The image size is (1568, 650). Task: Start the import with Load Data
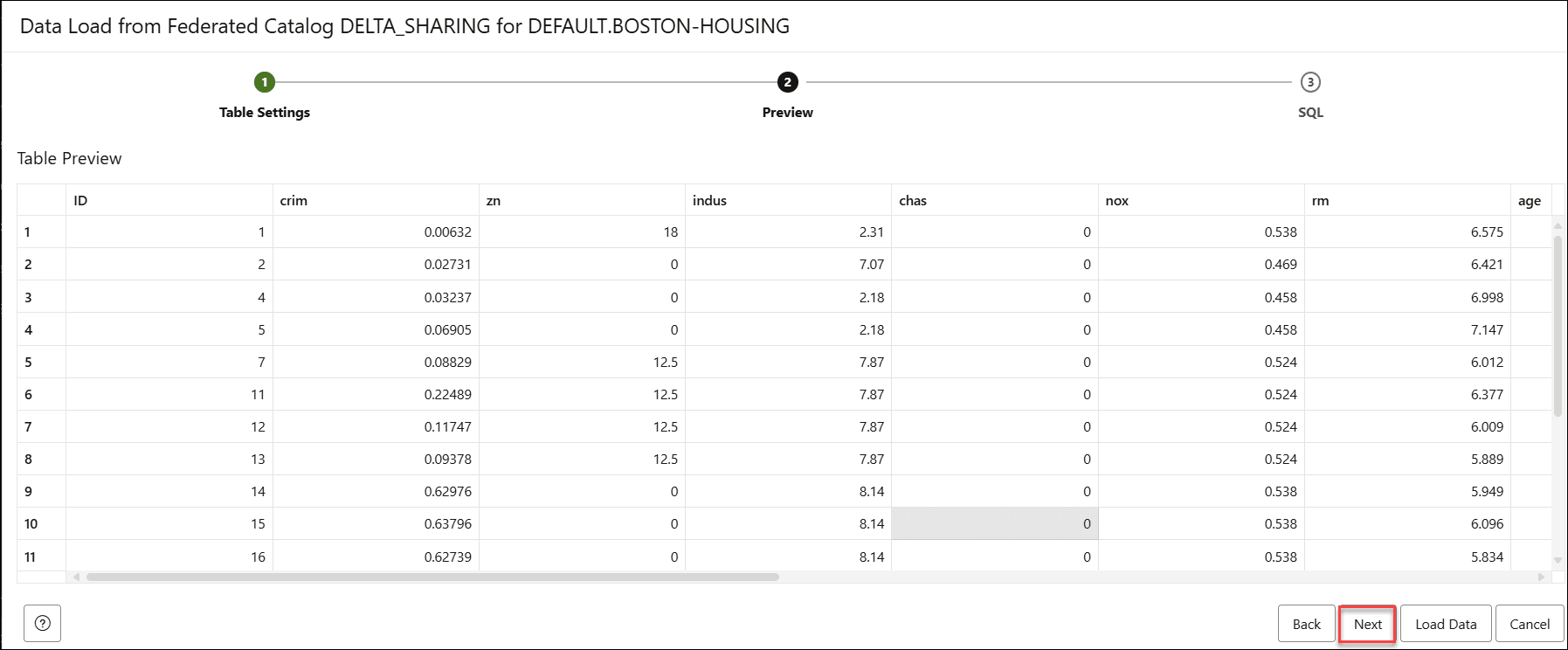pyautogui.click(x=1445, y=623)
